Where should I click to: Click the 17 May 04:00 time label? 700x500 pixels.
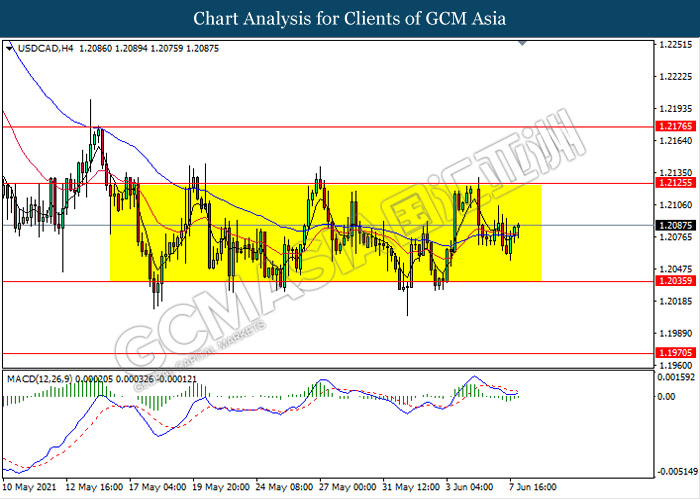(x=157, y=487)
